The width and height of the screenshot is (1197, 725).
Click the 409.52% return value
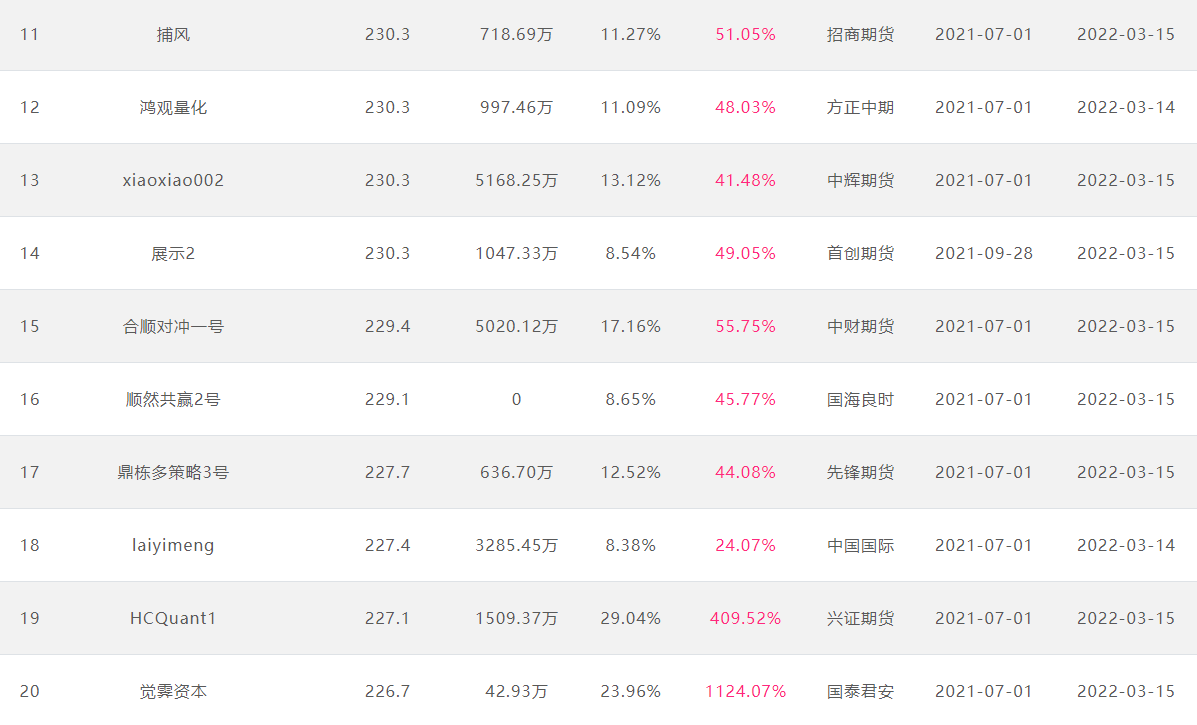pos(745,618)
